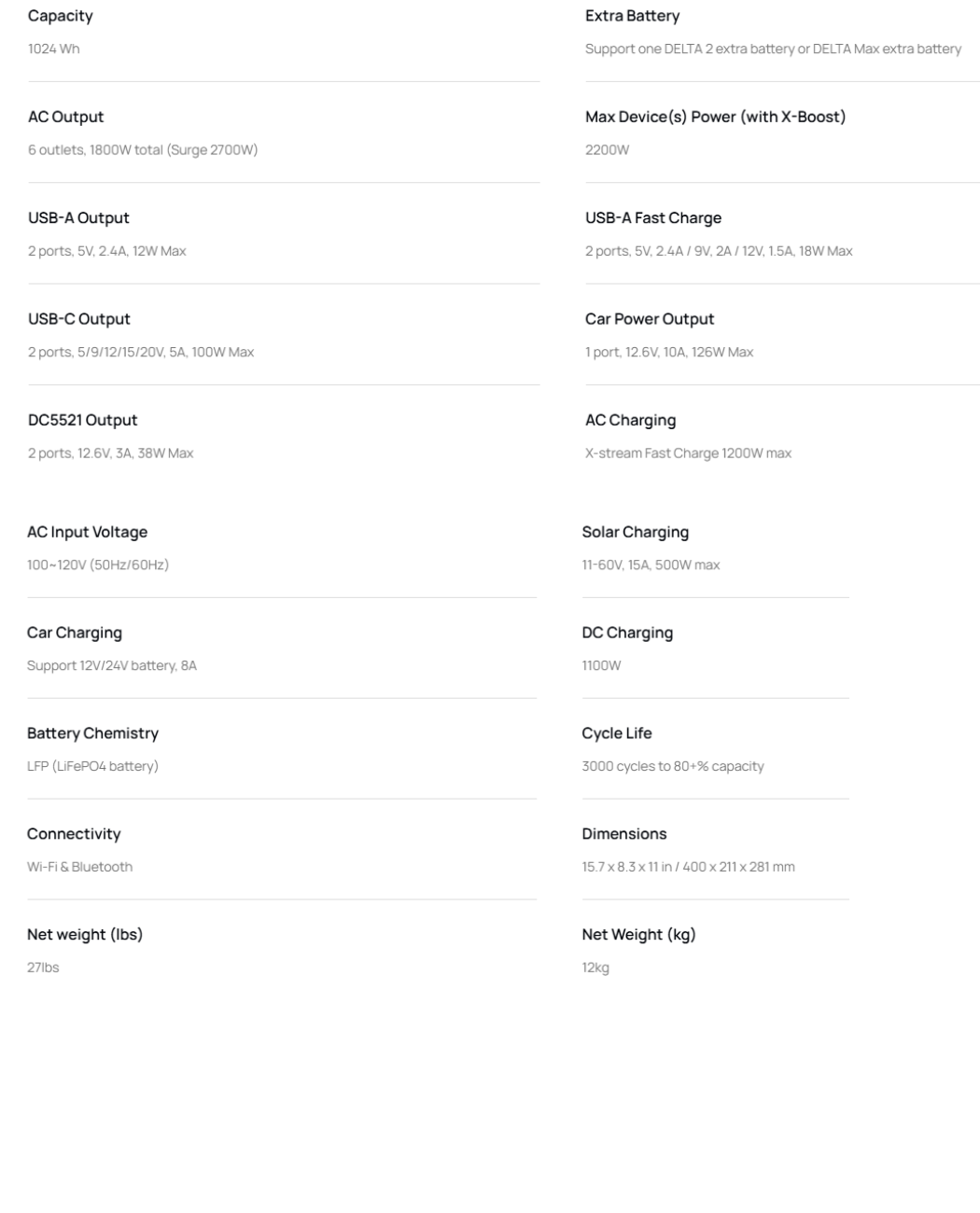Click the Capacity spec heading
This screenshot has height=1213, width=980.
point(60,16)
